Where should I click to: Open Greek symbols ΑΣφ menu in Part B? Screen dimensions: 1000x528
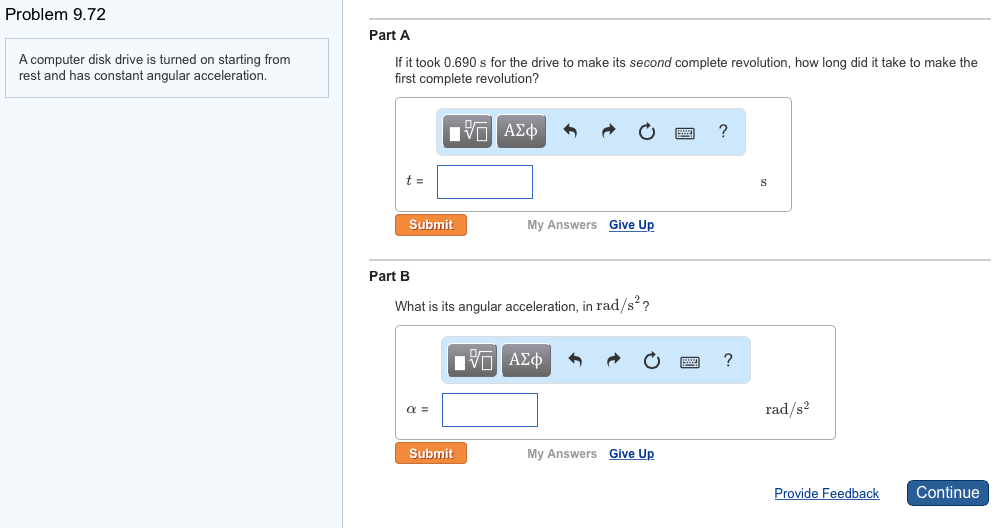(525, 360)
